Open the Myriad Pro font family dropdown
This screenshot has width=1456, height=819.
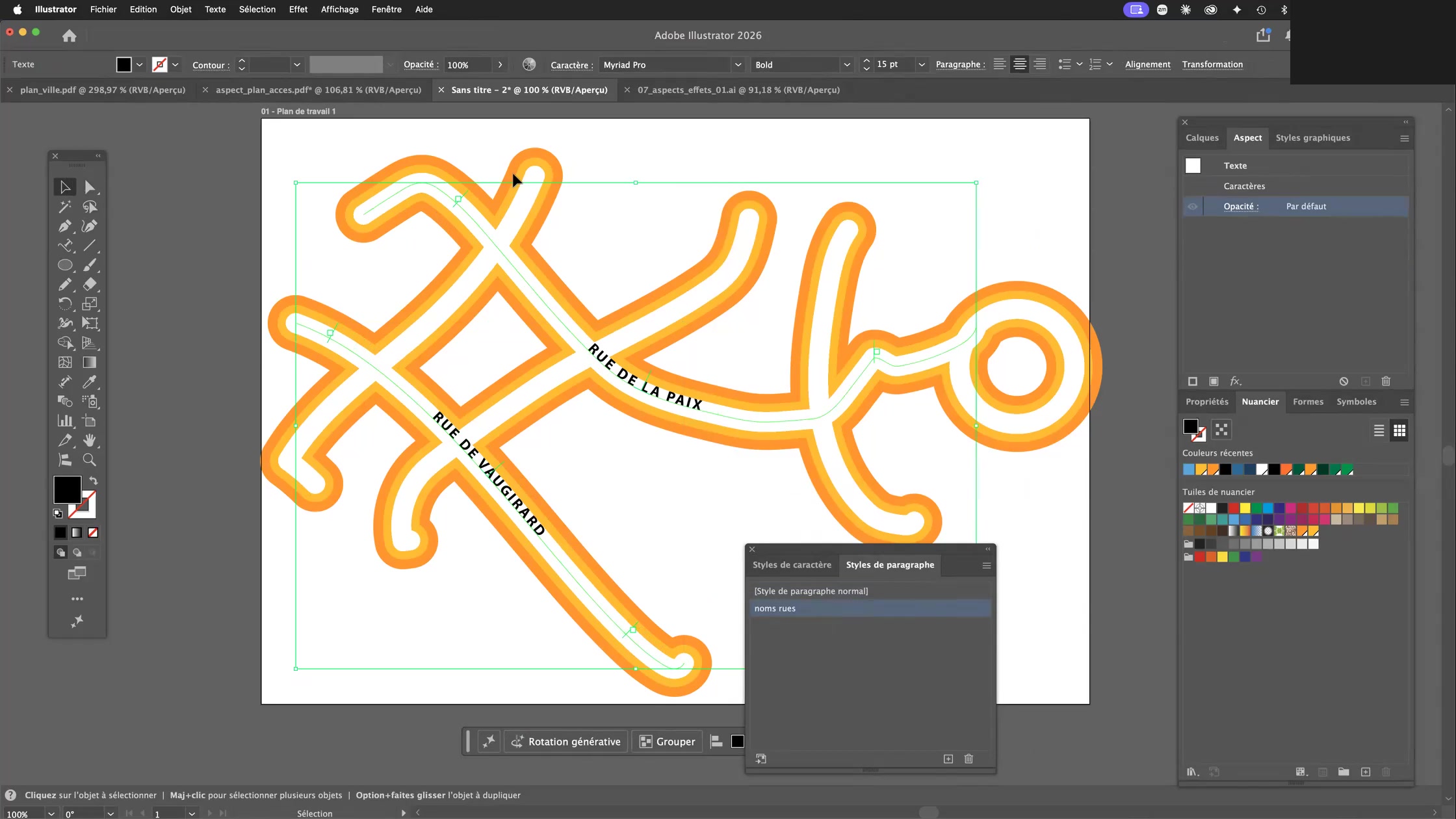[x=738, y=65]
